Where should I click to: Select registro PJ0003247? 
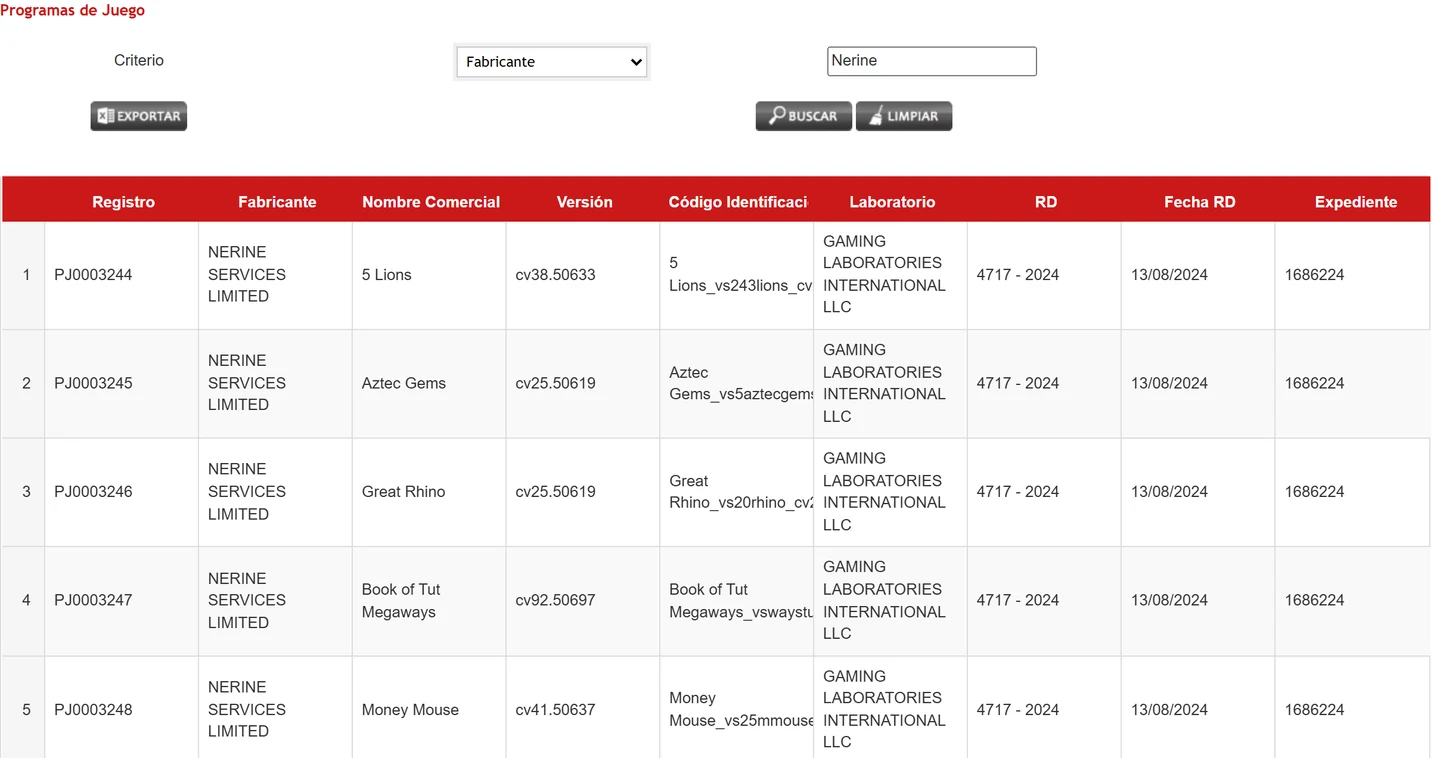[93, 600]
